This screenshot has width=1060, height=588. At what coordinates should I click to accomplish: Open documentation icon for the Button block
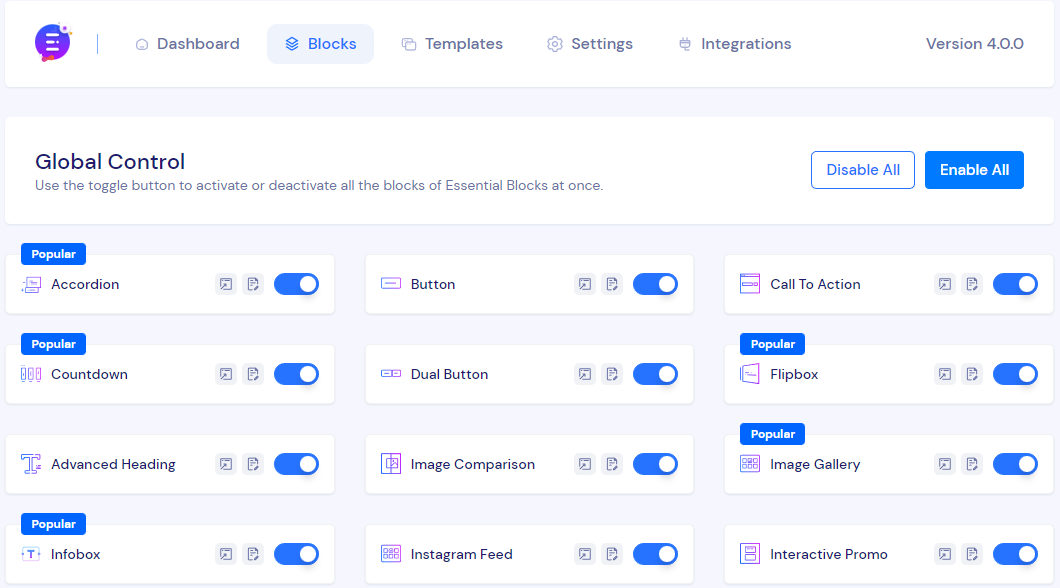click(612, 284)
